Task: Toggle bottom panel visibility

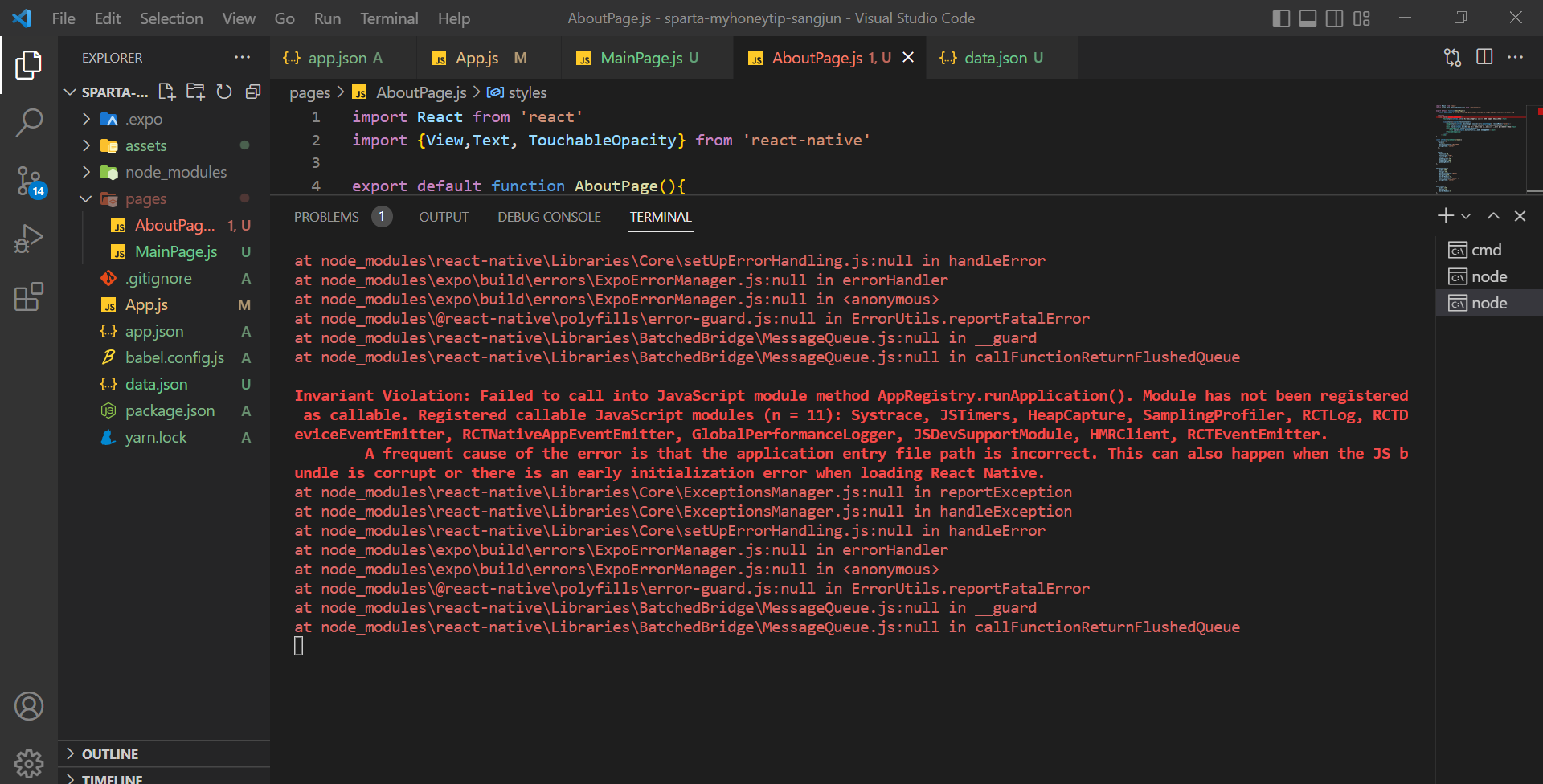Action: 1308,18
